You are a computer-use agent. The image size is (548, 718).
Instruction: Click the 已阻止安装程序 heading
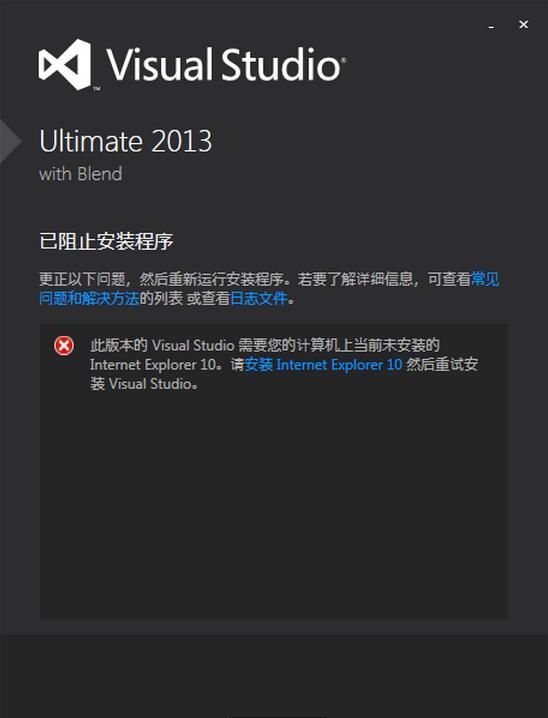106,241
